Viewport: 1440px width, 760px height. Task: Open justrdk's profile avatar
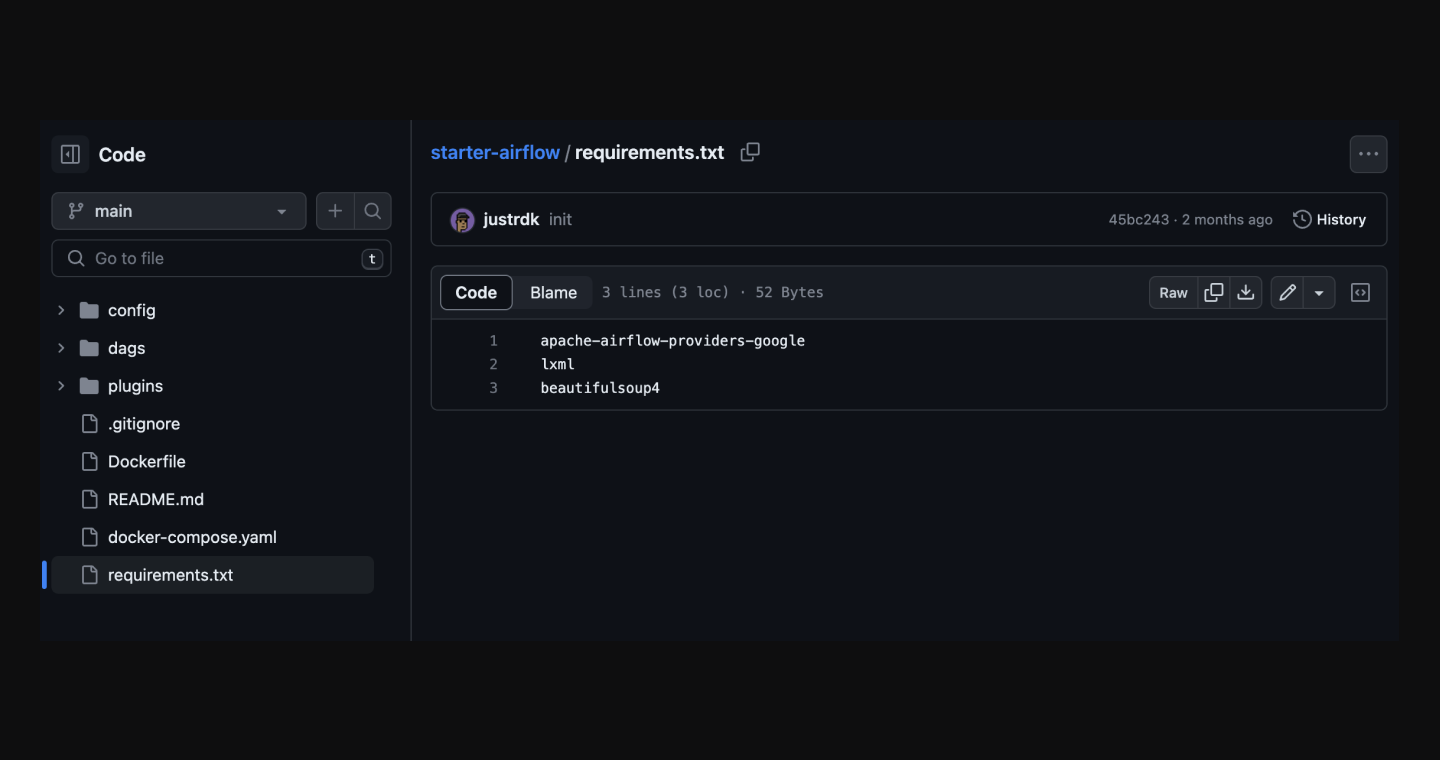pyautogui.click(x=462, y=219)
